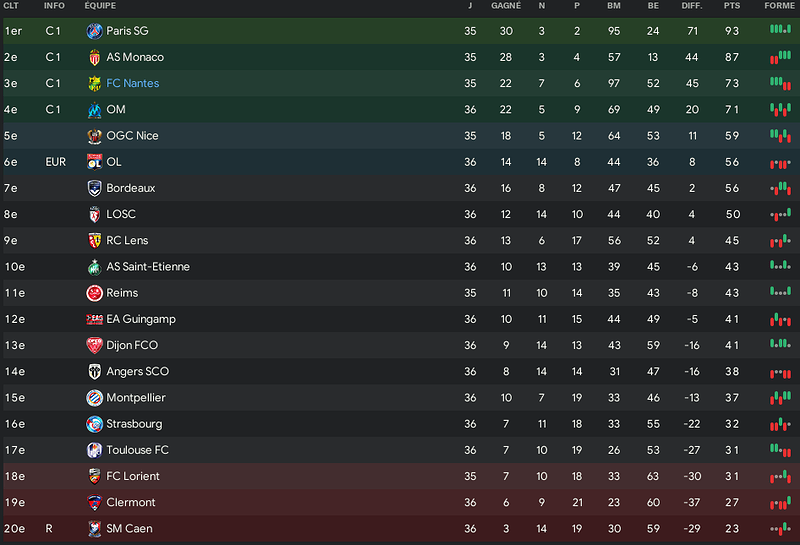Click the OM club logo
The height and width of the screenshot is (545, 800).
tap(94, 110)
